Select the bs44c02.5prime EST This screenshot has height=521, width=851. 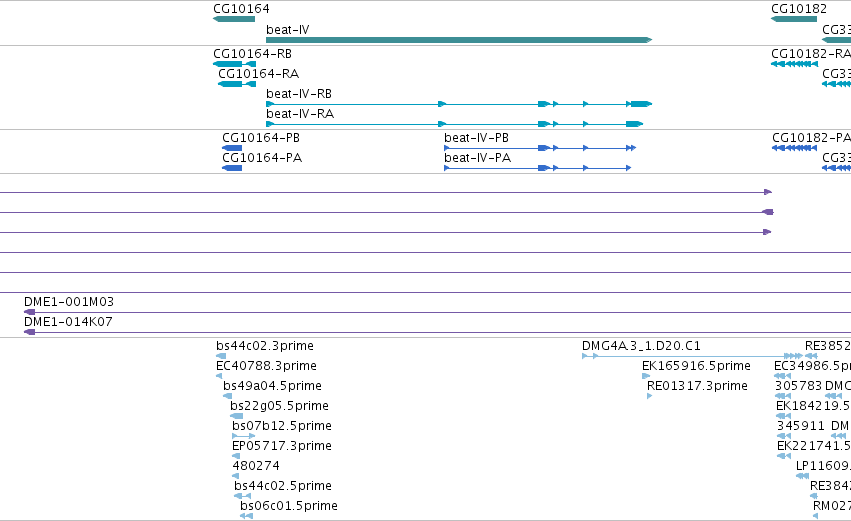point(283,486)
